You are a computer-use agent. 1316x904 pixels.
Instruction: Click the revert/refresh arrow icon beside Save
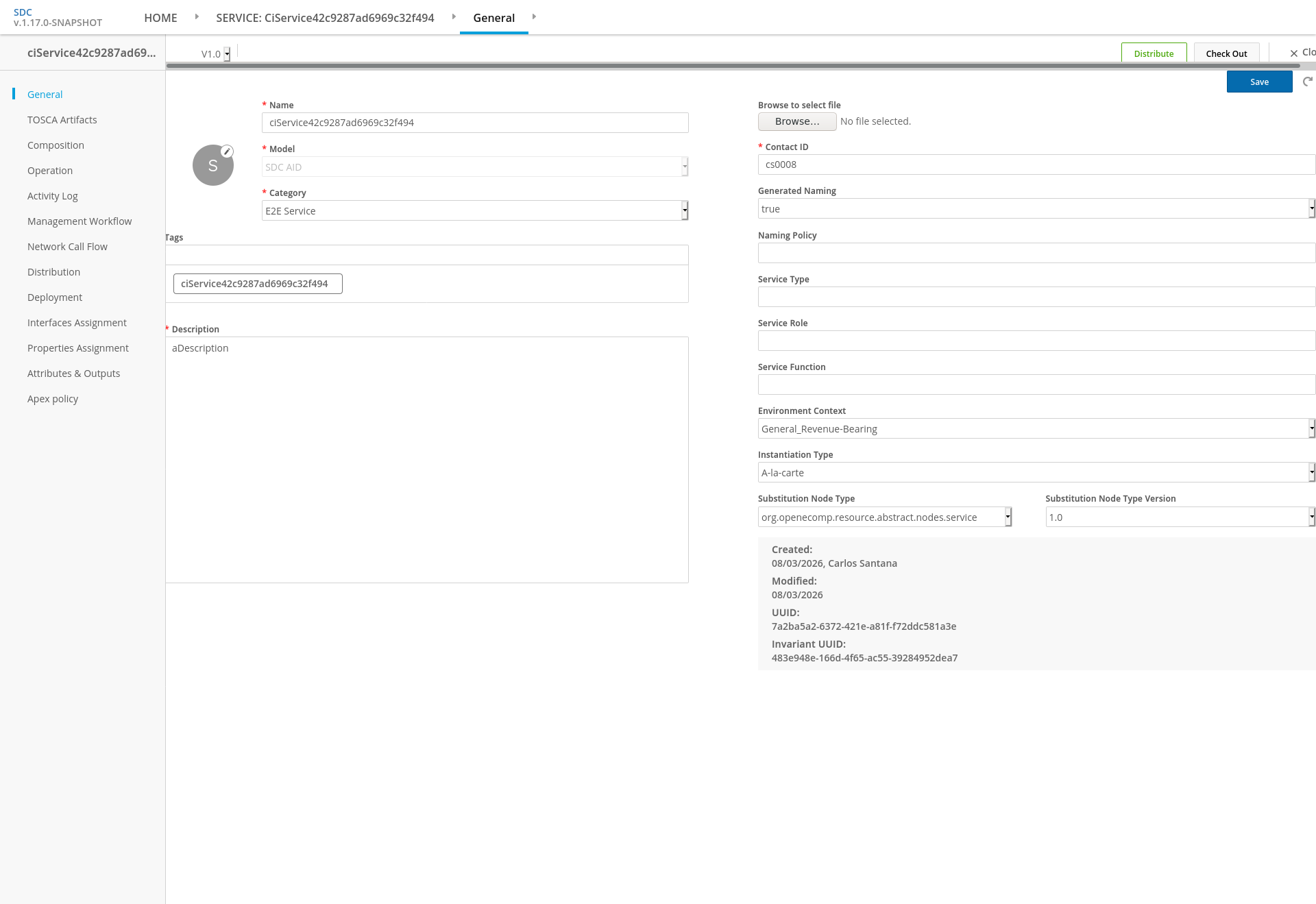(1308, 82)
